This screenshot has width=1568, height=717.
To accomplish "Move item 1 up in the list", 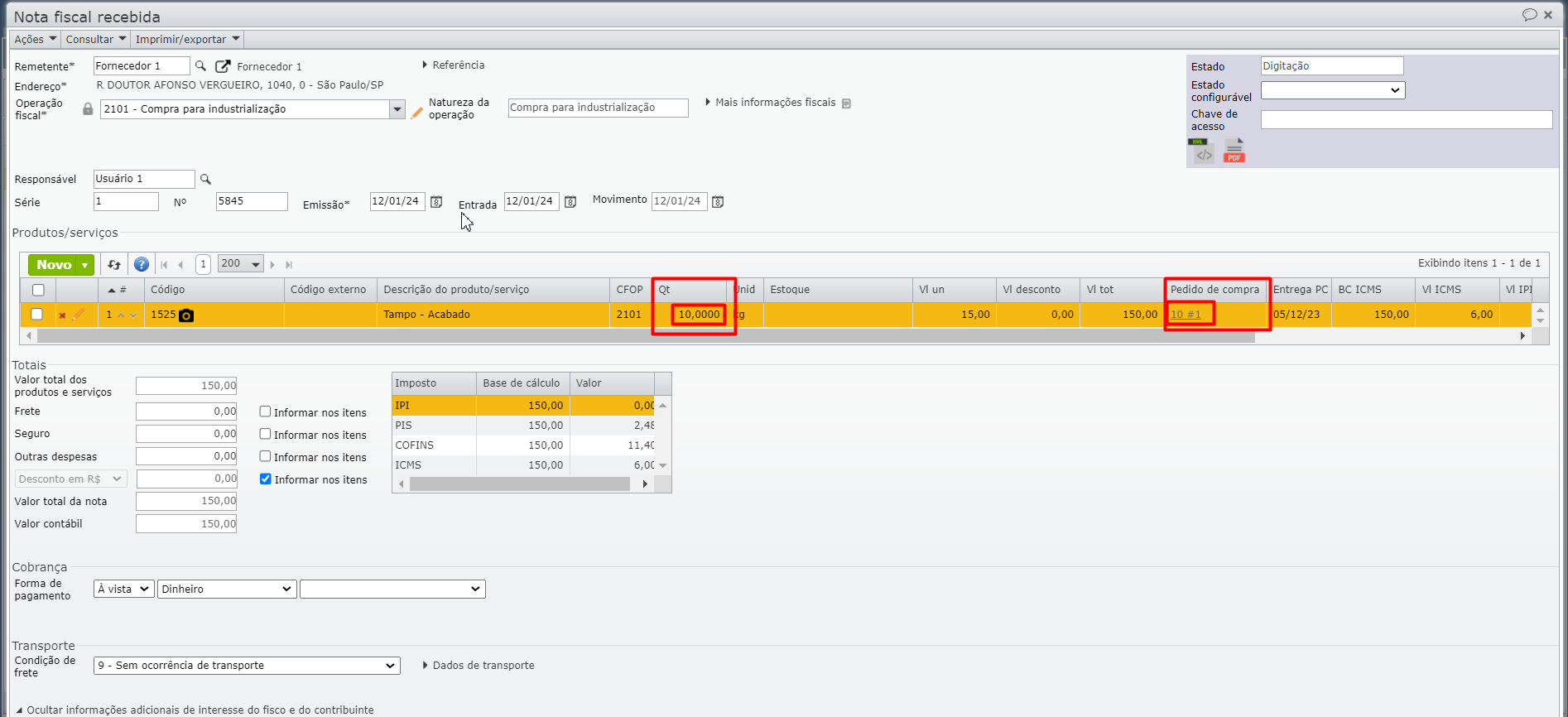I will (121, 315).
